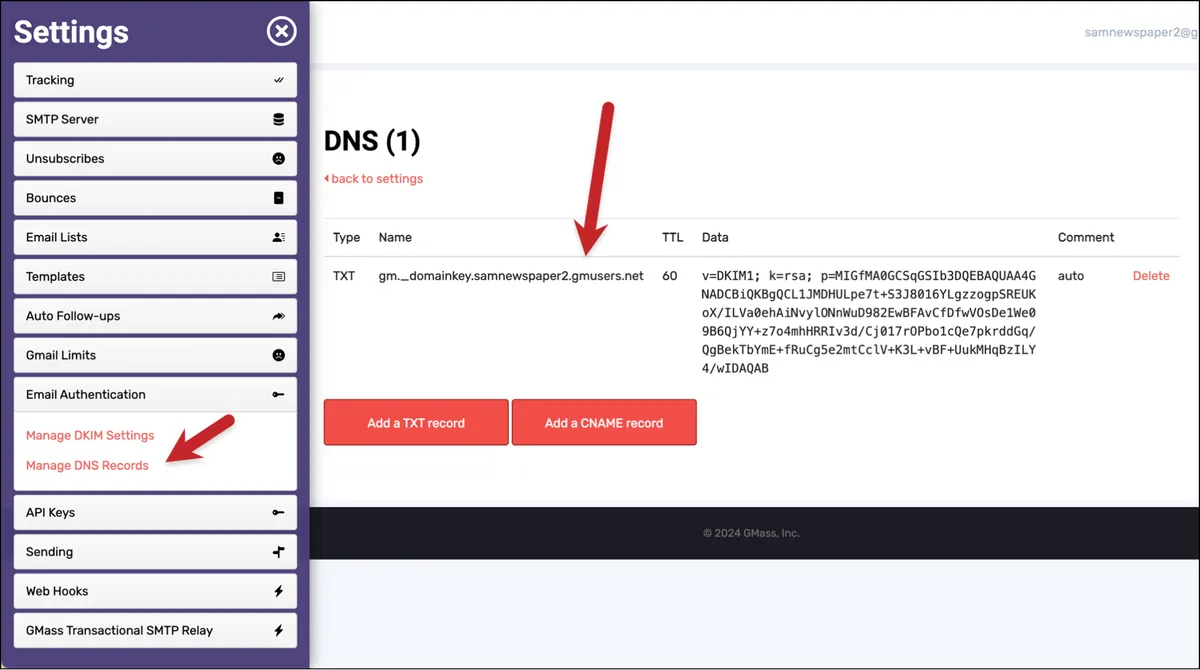The height and width of the screenshot is (670, 1200).
Task: Go back to settings link
Action: (374, 179)
